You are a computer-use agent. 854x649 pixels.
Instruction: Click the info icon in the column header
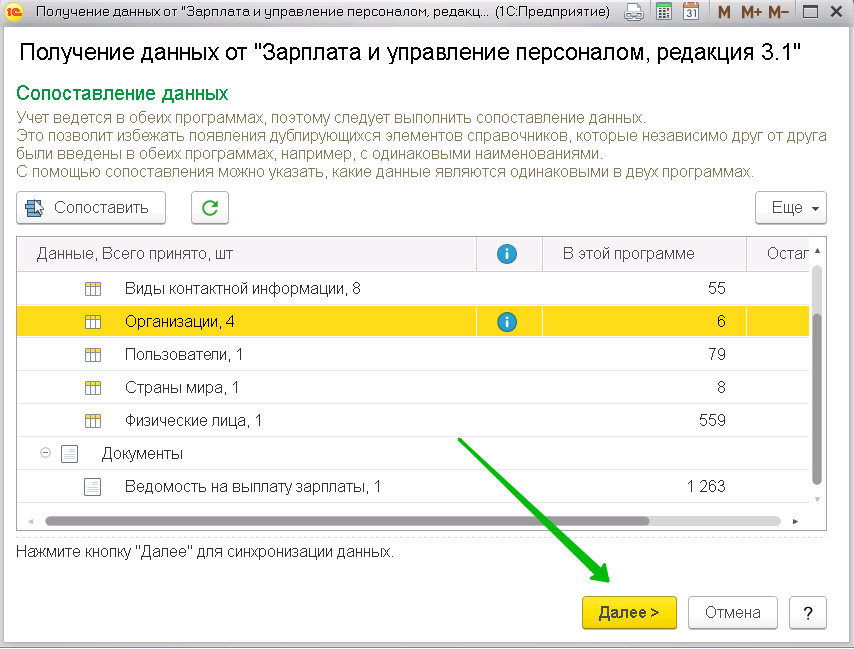pyautogui.click(x=507, y=254)
